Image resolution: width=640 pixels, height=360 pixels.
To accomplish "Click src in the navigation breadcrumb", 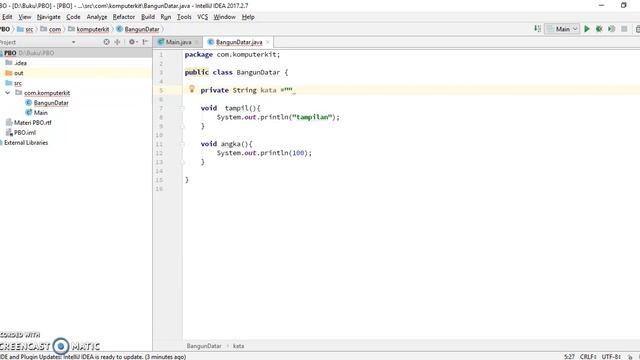I will (x=25, y=29).
